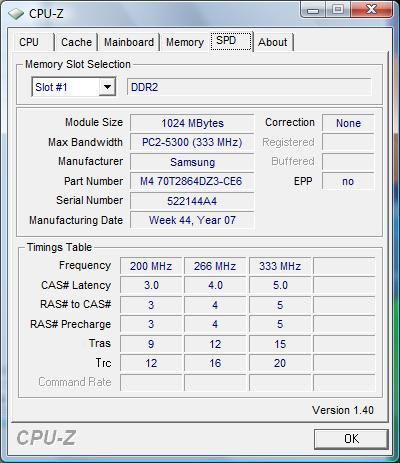Click the CPU-Z title bar icon
Screen dimensions: 400x463
(16, 14)
